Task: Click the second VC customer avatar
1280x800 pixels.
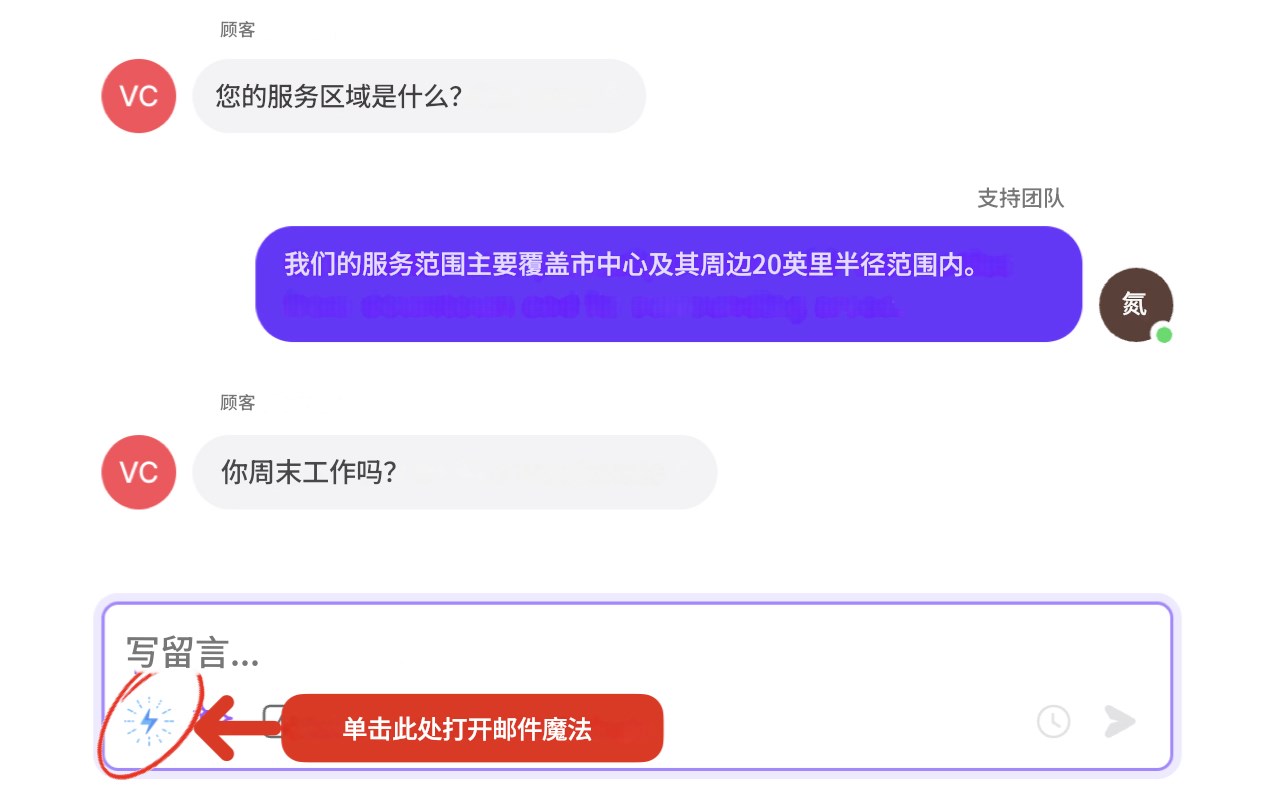Action: point(139,472)
